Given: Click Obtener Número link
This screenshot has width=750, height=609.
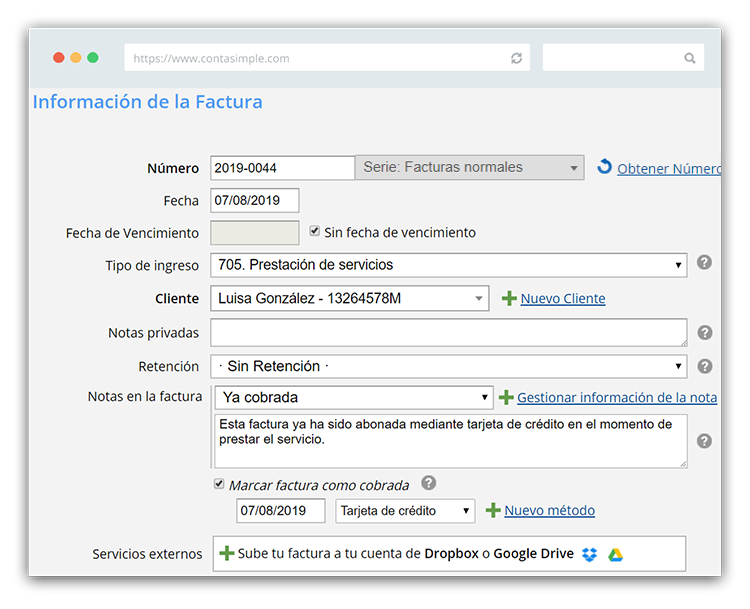Looking at the screenshot, I should pyautogui.click(x=669, y=169).
